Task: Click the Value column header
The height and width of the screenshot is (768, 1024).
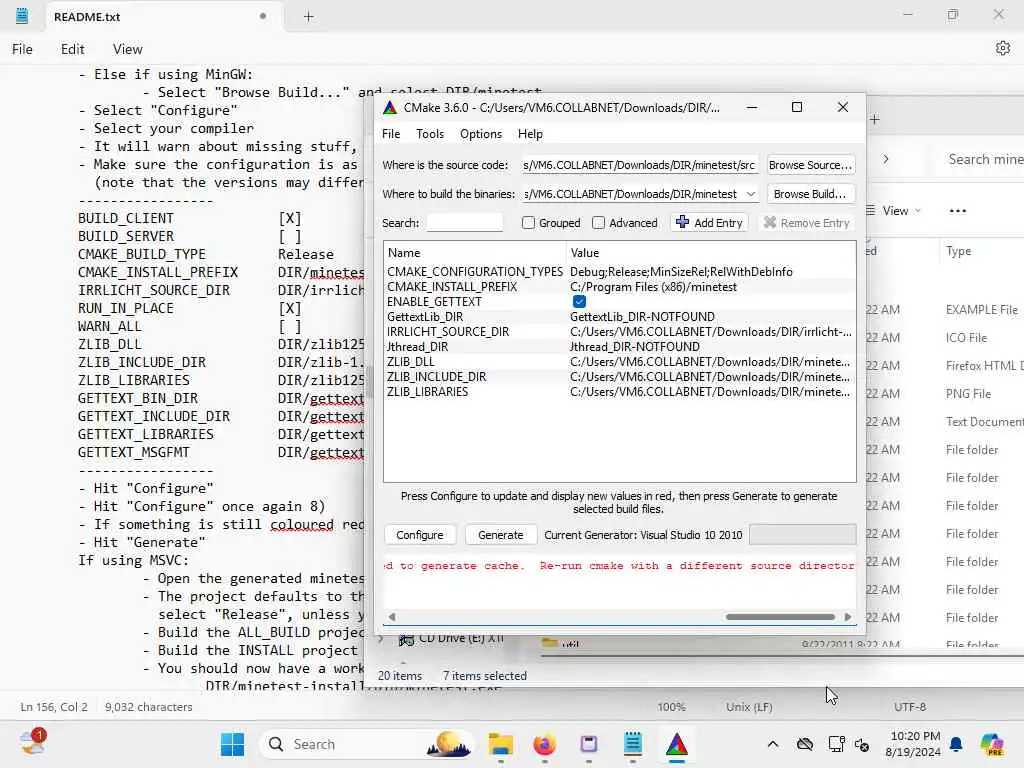Action: tap(711, 253)
